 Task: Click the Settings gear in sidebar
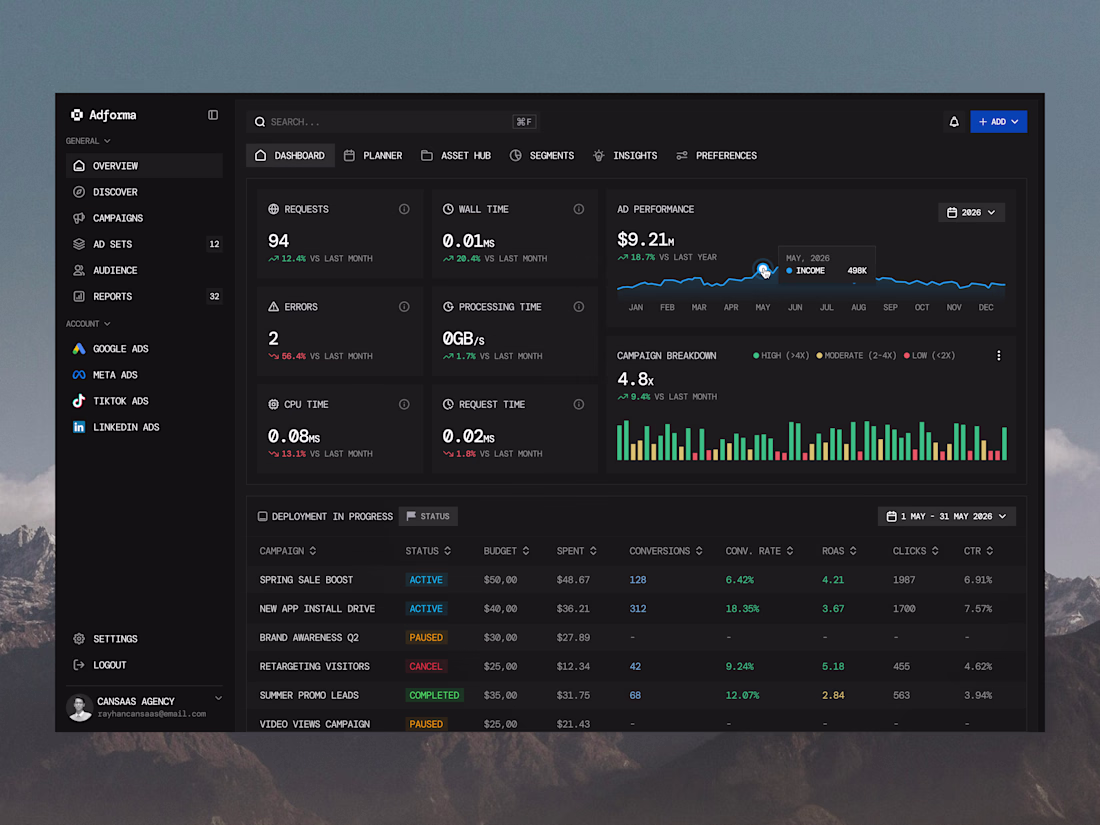coord(79,638)
